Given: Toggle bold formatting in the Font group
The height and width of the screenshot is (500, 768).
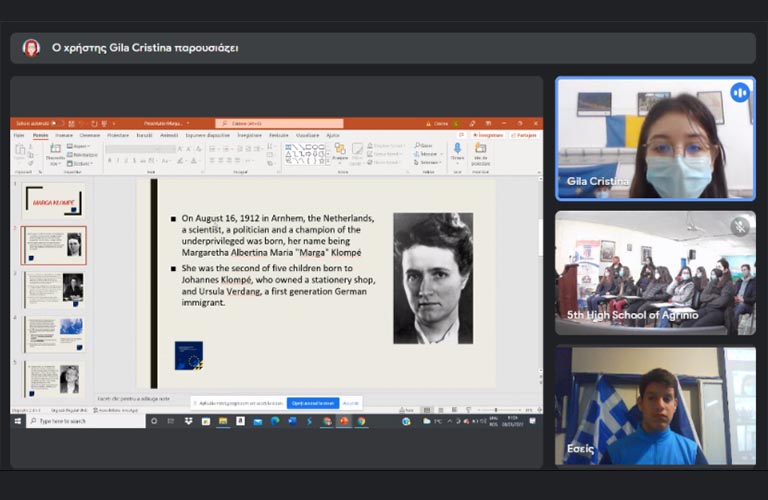Looking at the screenshot, I should (x=109, y=160).
